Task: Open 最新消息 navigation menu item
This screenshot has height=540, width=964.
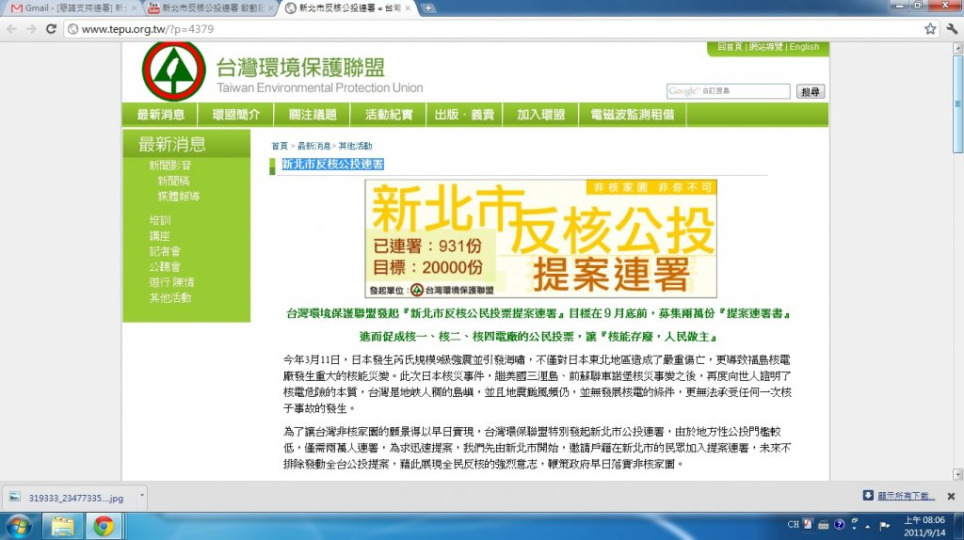Action: pyautogui.click(x=161, y=115)
